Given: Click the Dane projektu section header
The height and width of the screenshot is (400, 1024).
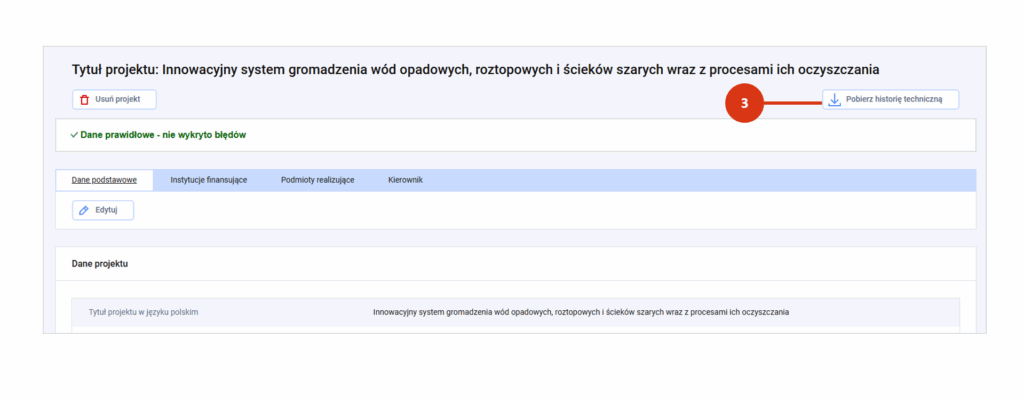Looking at the screenshot, I should tap(100, 264).
